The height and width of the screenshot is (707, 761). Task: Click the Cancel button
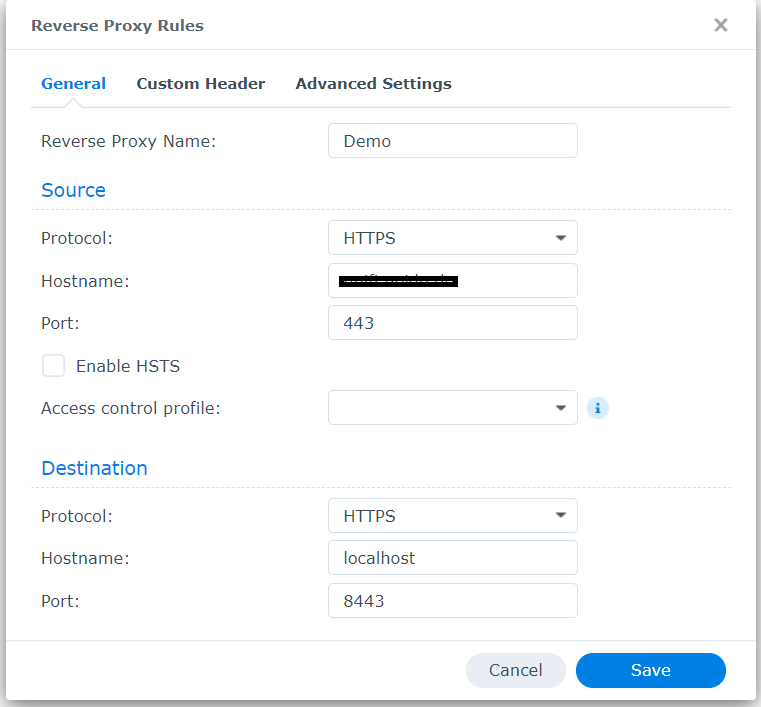(x=515, y=670)
